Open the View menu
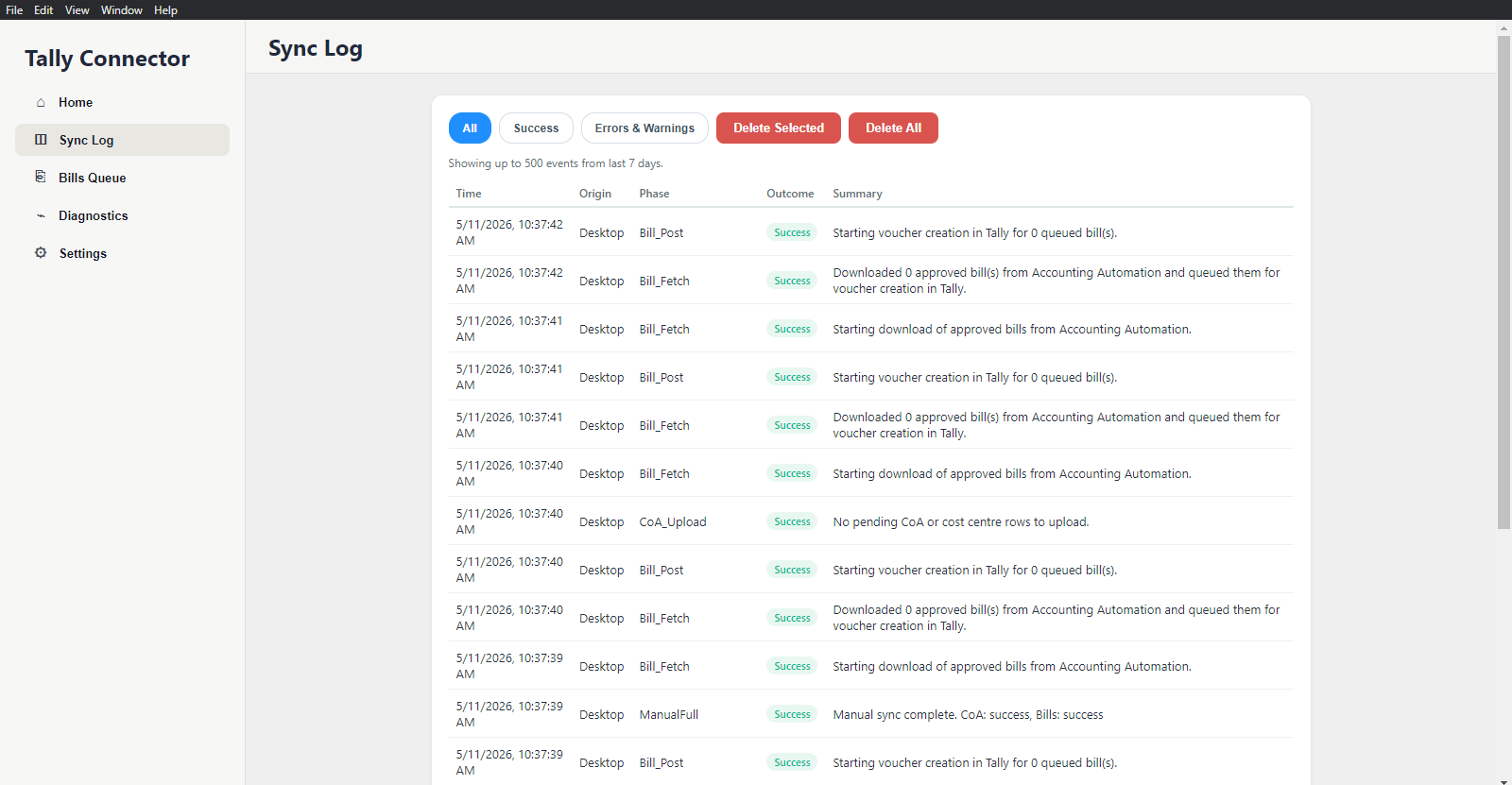This screenshot has width=1512, height=785. [77, 9]
